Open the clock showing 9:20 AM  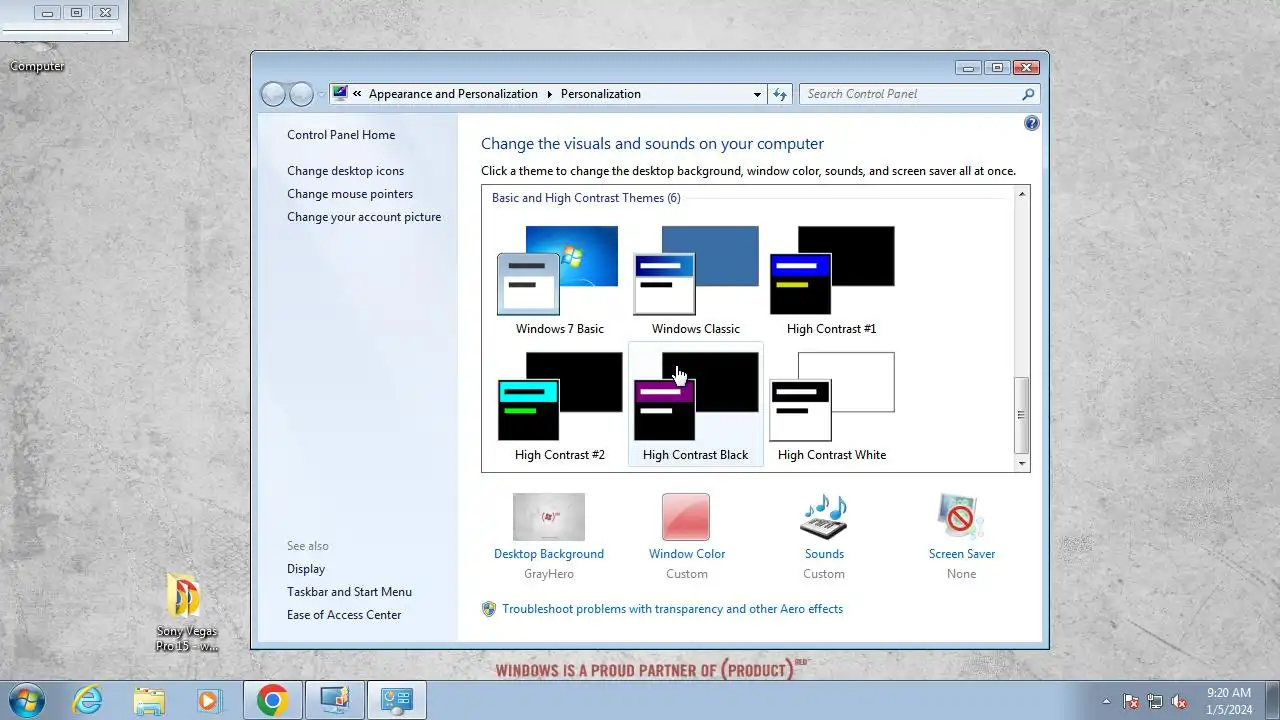1229,701
